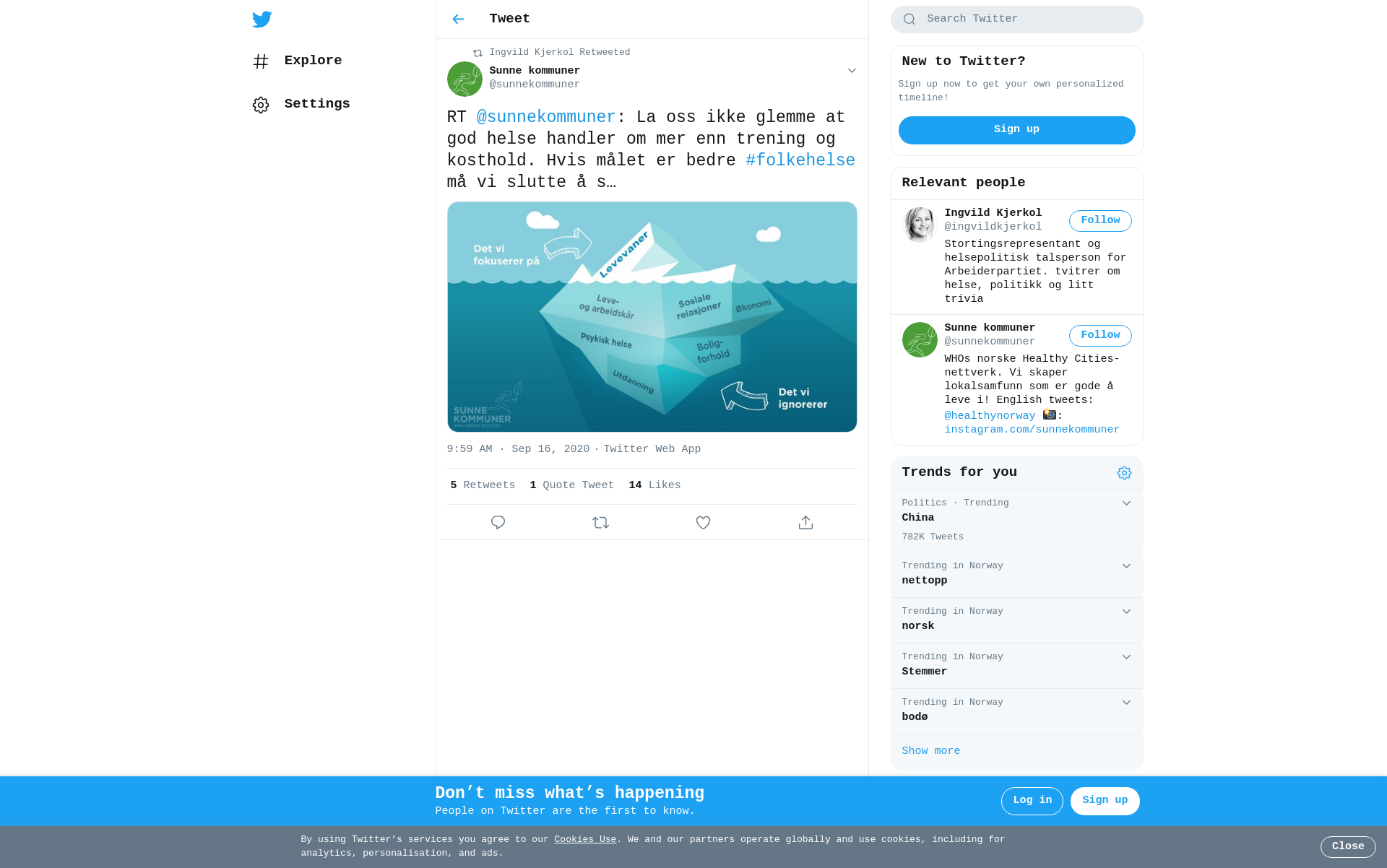Image resolution: width=1387 pixels, height=868 pixels.
Task: Reply to the tweet via comment icon
Action: tap(498, 522)
